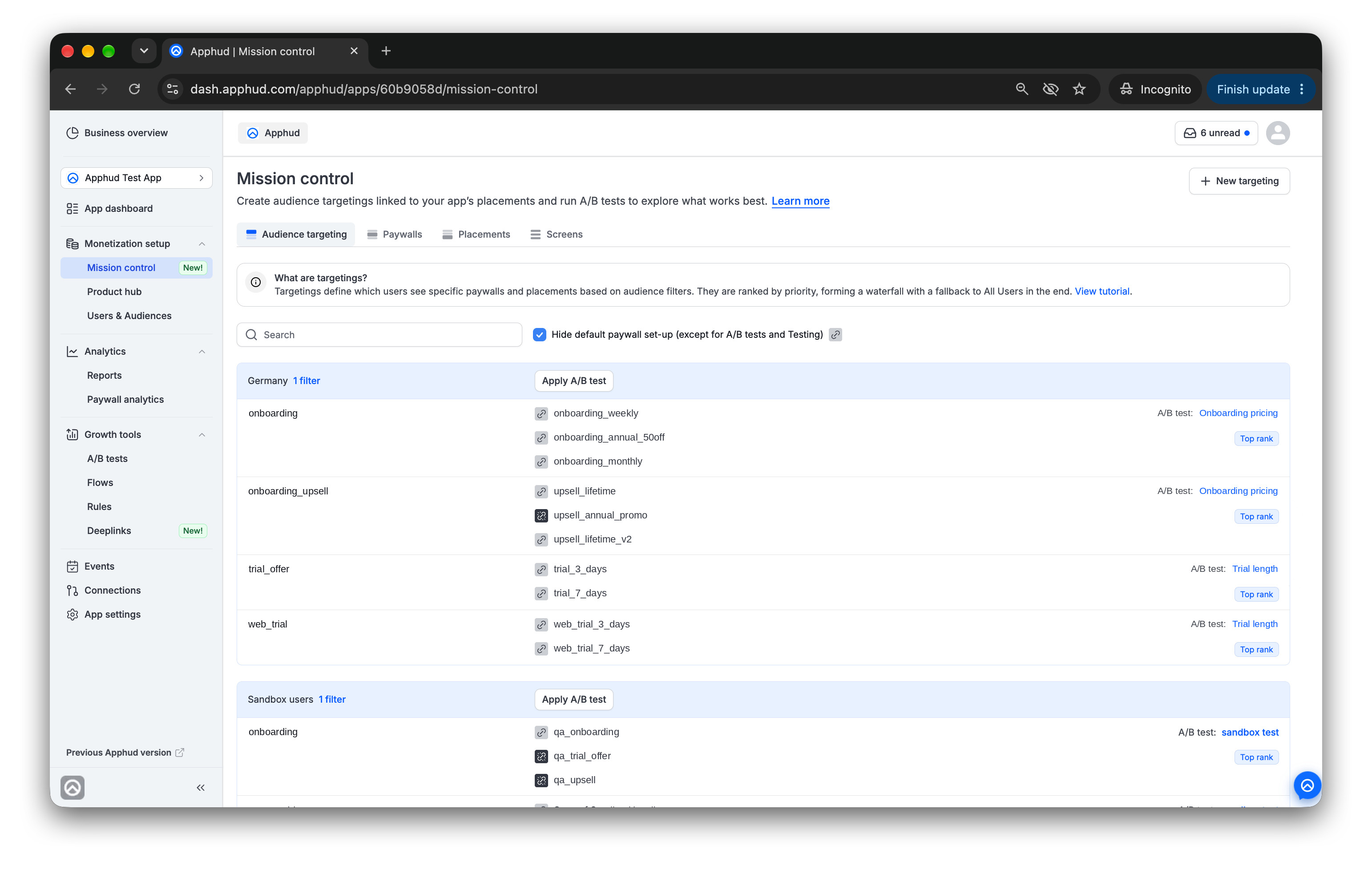The image size is (1372, 874).
Task: Collapse the Monetization setup section
Action: click(x=202, y=244)
